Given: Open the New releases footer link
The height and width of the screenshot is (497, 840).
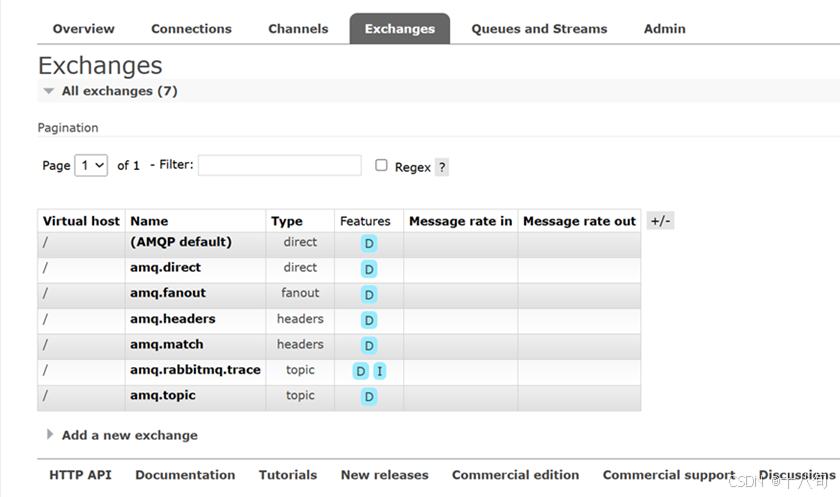Looking at the screenshot, I should point(385,475).
